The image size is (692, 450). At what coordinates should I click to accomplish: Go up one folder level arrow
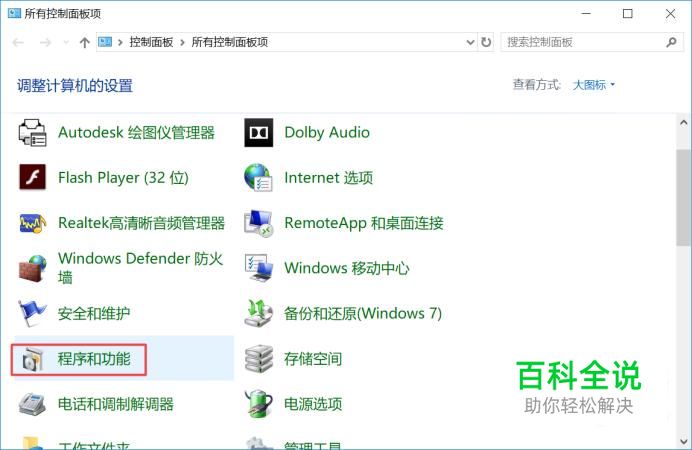pos(84,42)
